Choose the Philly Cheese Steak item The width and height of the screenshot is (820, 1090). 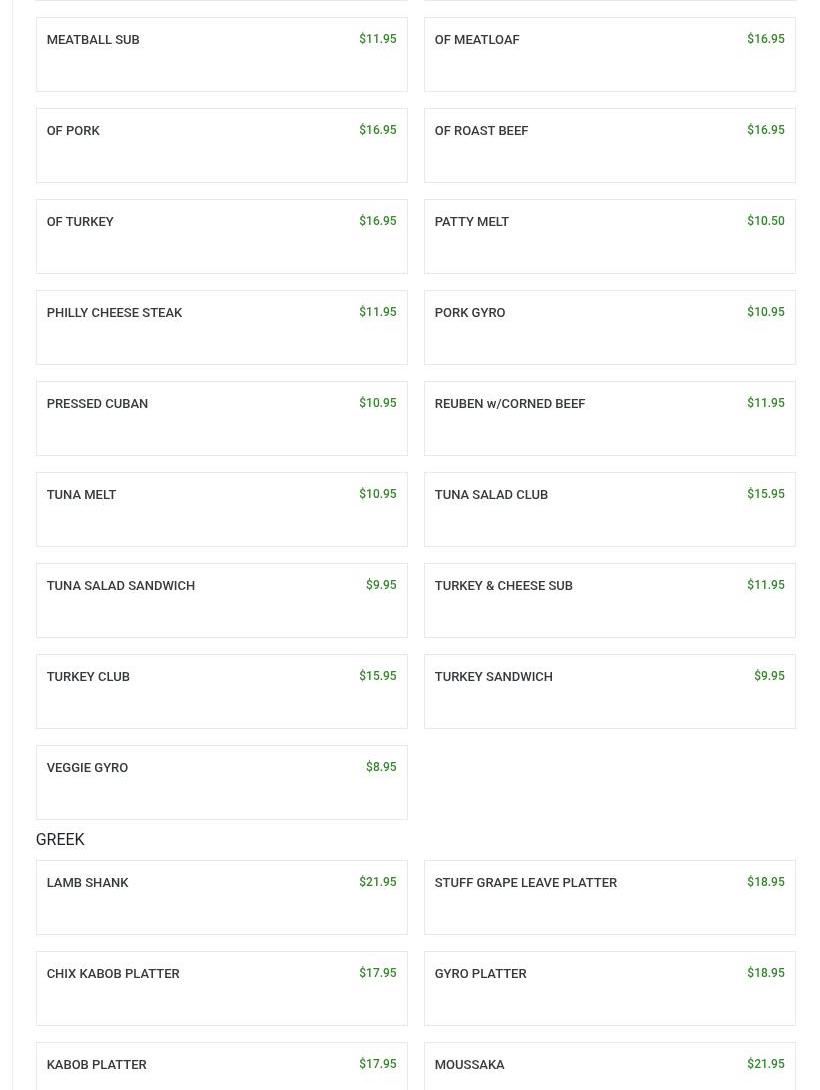(222, 327)
